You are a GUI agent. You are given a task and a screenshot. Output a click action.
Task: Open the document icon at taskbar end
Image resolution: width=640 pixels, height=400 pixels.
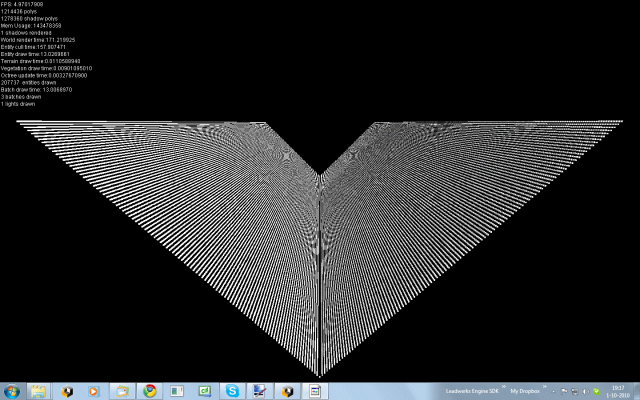(314, 390)
